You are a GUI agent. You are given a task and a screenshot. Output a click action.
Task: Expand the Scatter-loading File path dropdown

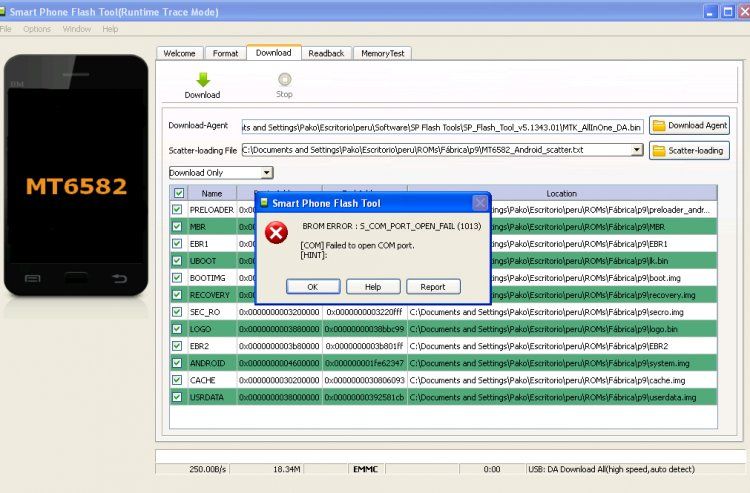coord(637,150)
